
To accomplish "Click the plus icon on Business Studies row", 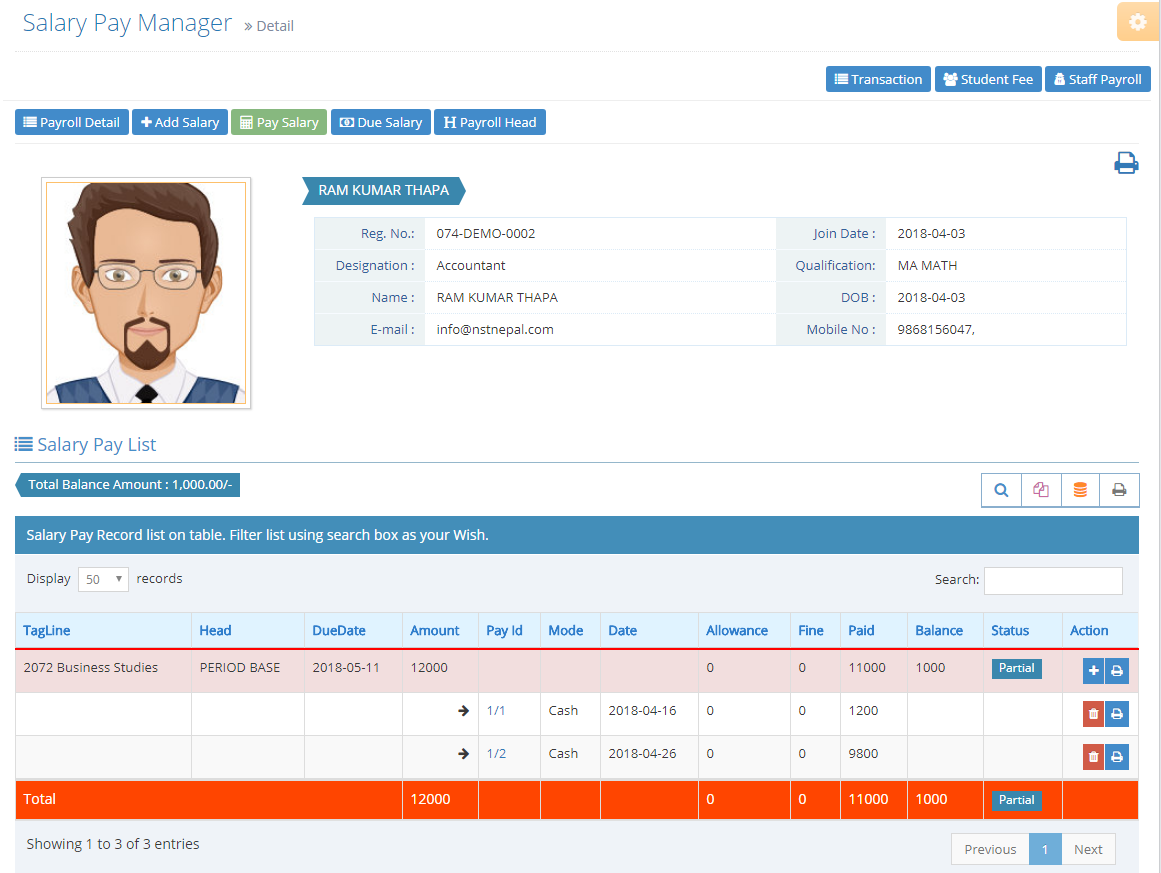I will pyautogui.click(x=1093, y=671).
